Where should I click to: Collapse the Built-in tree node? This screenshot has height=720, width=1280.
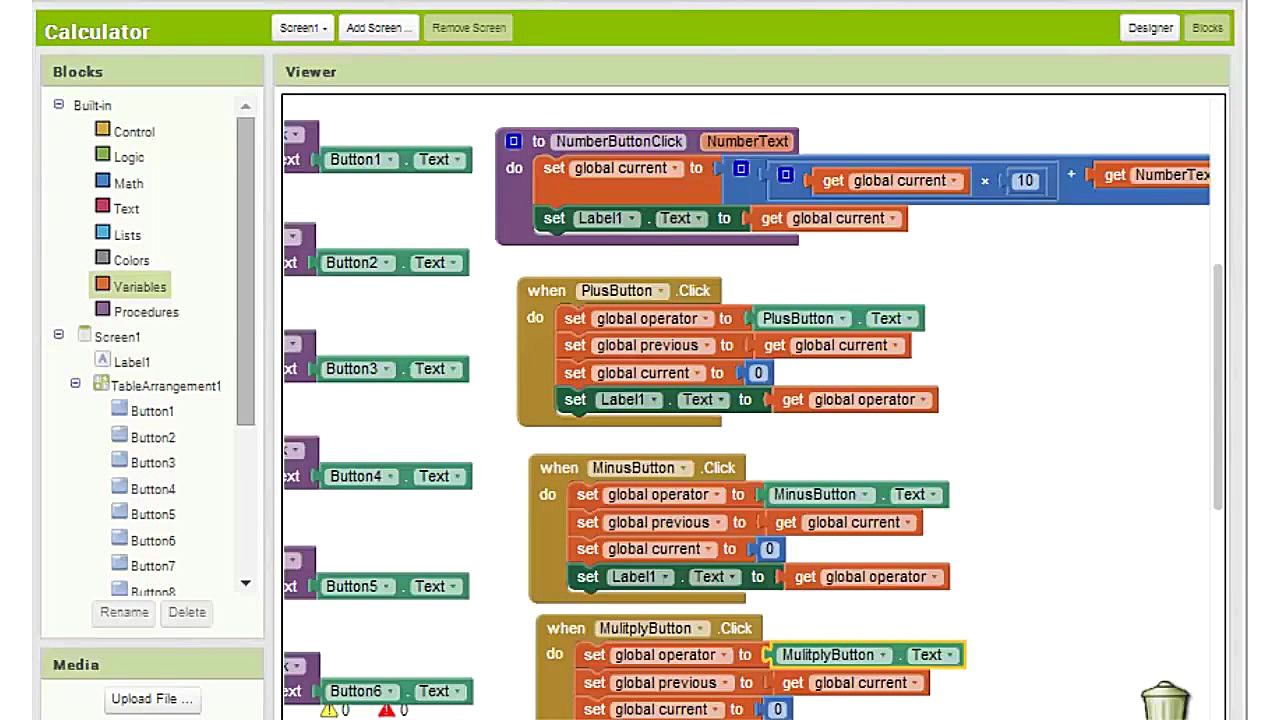tap(58, 104)
